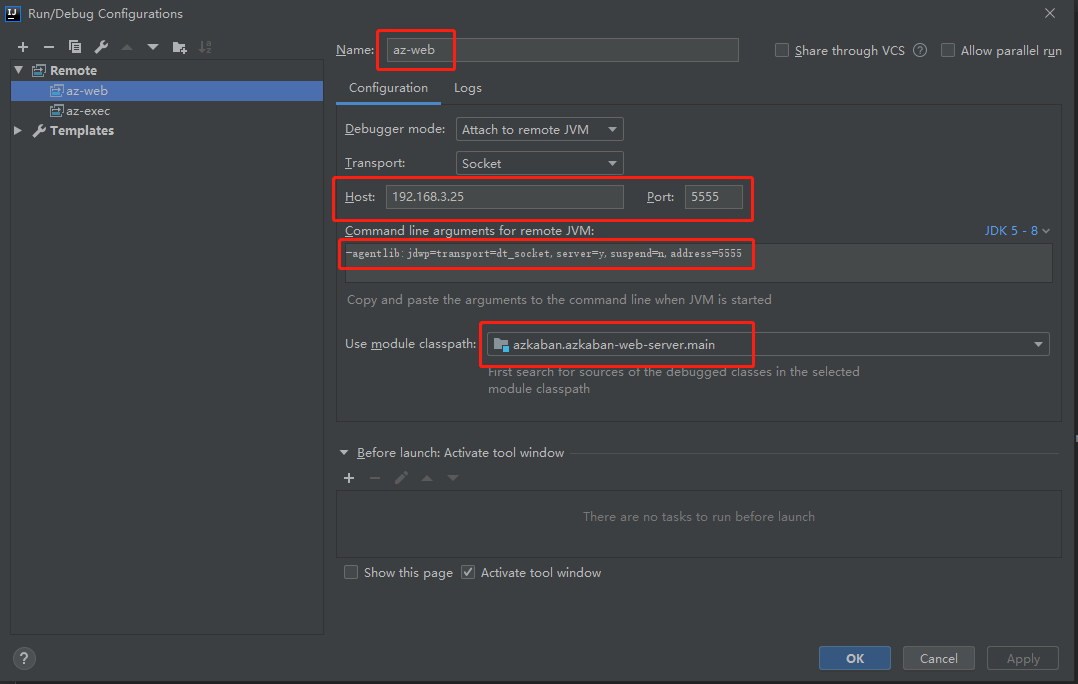This screenshot has width=1078, height=684.
Task: Create new configuration folder
Action: coord(179,47)
